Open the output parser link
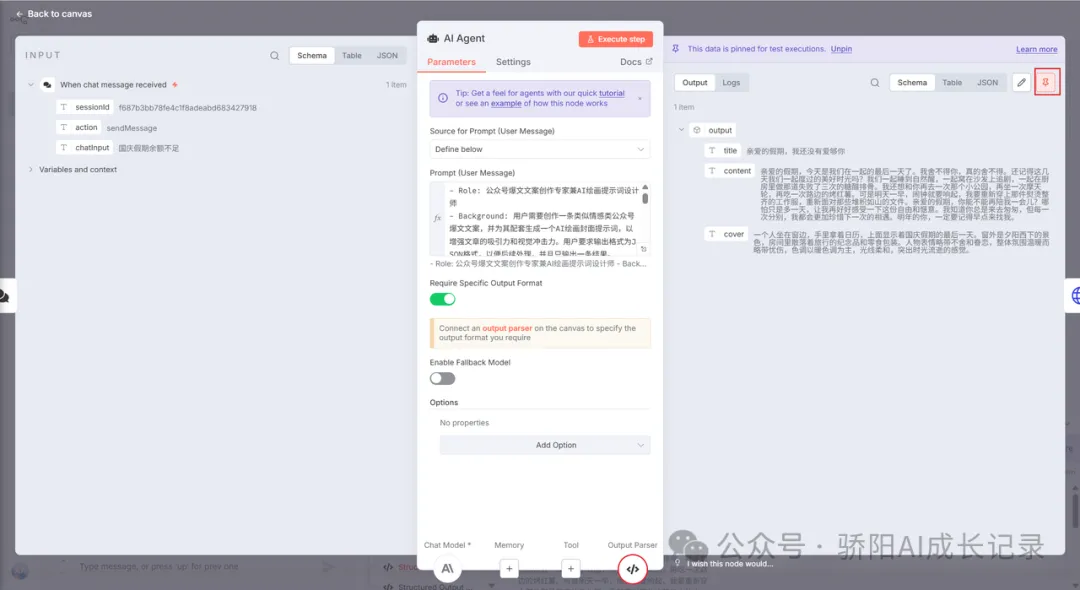The height and width of the screenshot is (590, 1080). 507,328
